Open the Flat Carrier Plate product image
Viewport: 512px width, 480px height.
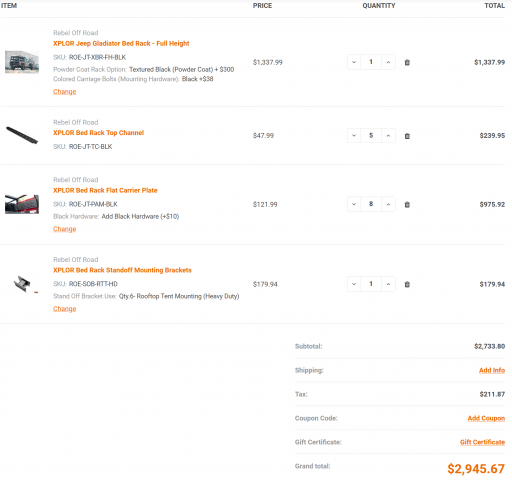(22, 204)
